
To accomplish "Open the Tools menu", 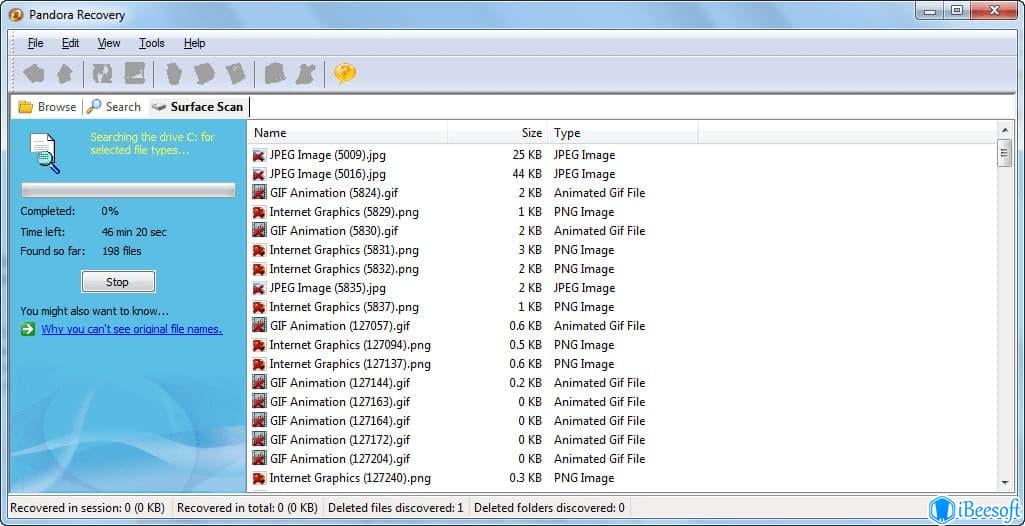I will click(152, 43).
